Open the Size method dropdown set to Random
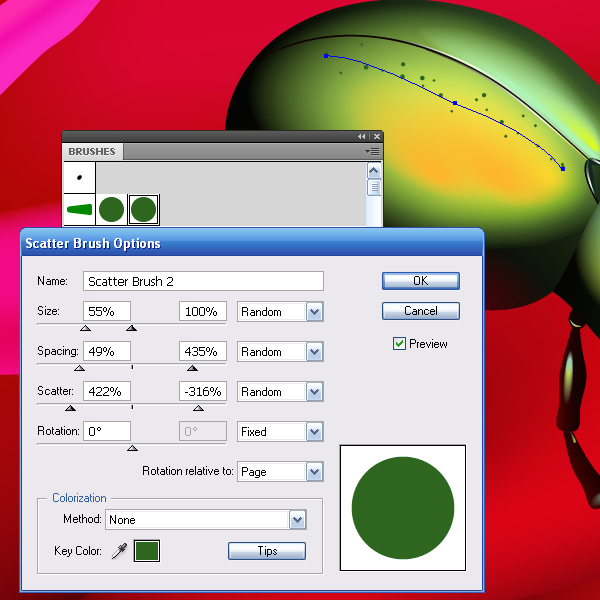Image resolution: width=600 pixels, height=600 pixels. point(280,311)
